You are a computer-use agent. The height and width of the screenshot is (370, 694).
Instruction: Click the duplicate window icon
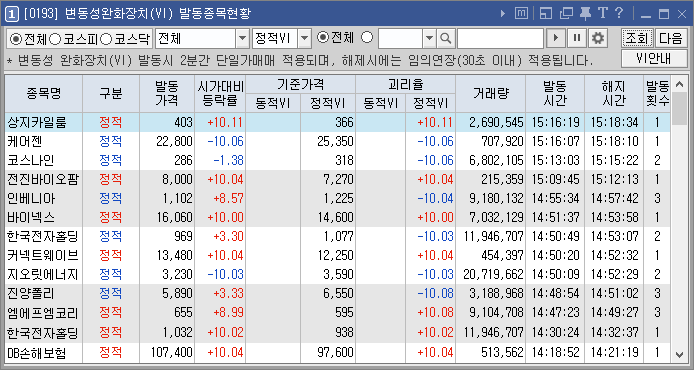tap(566, 14)
